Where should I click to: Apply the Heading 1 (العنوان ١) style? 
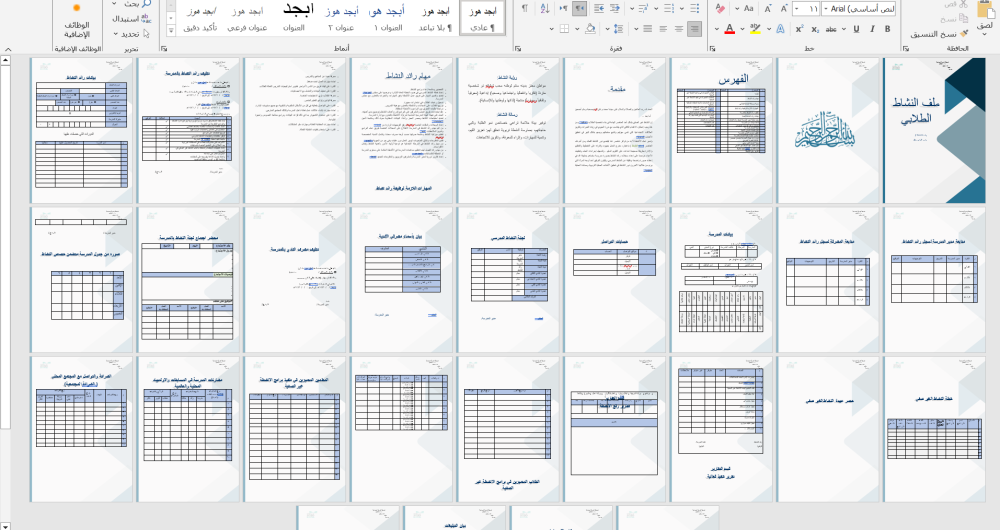point(388,18)
